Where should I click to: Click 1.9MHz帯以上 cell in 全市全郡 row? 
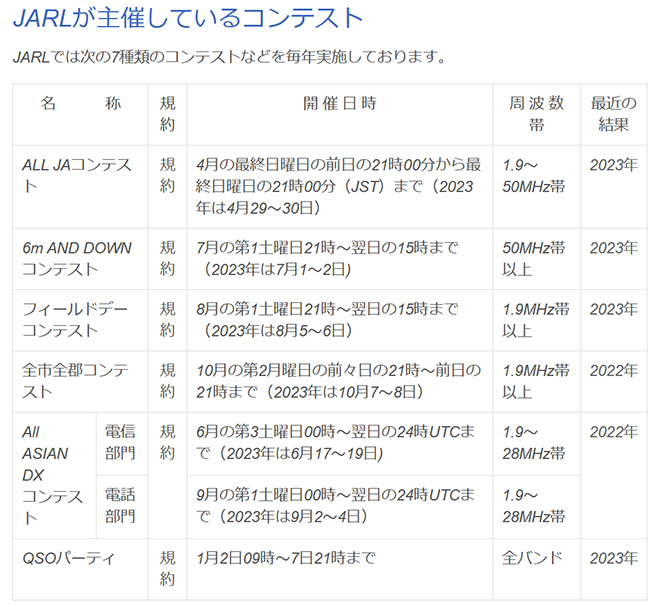pyautogui.click(x=536, y=381)
